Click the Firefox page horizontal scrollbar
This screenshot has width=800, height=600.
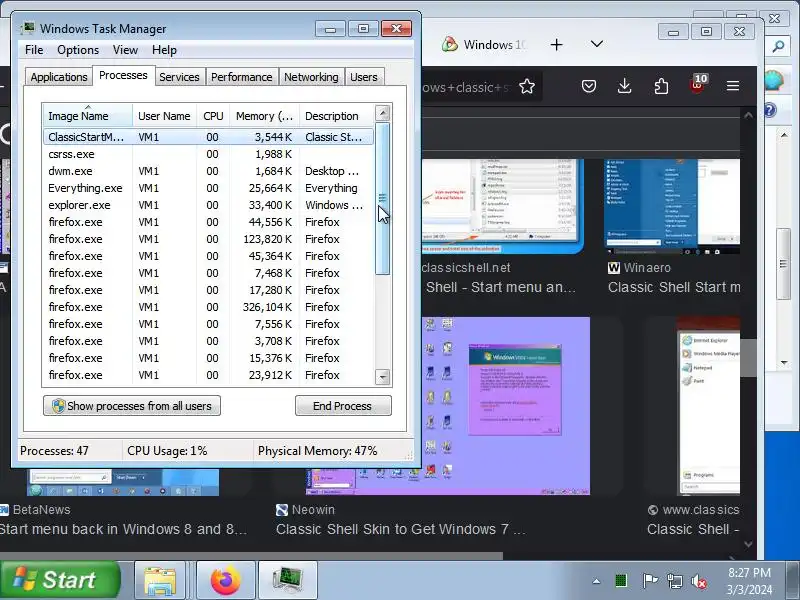coord(251,555)
